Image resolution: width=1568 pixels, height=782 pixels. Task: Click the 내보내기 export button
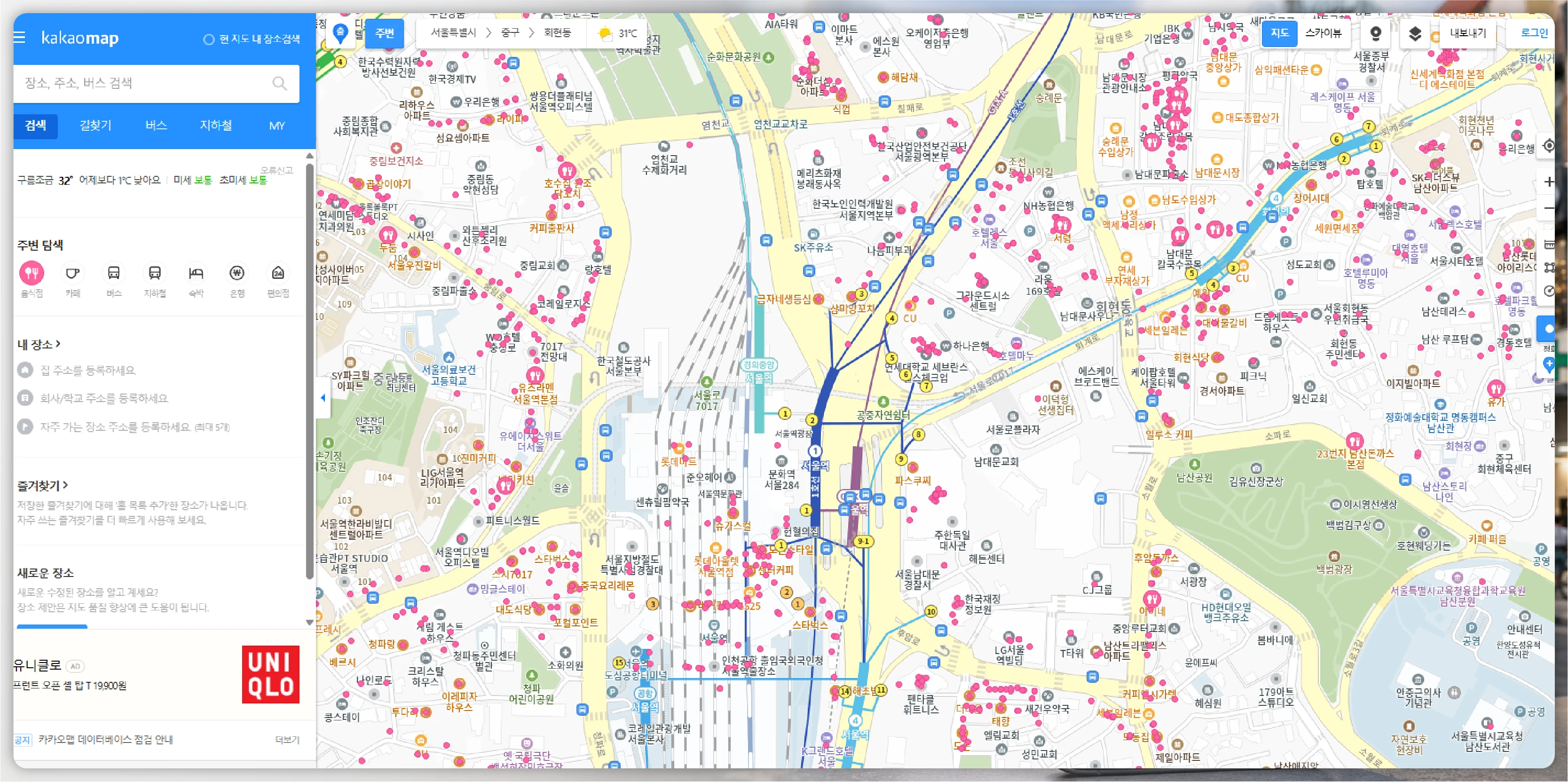[1467, 33]
